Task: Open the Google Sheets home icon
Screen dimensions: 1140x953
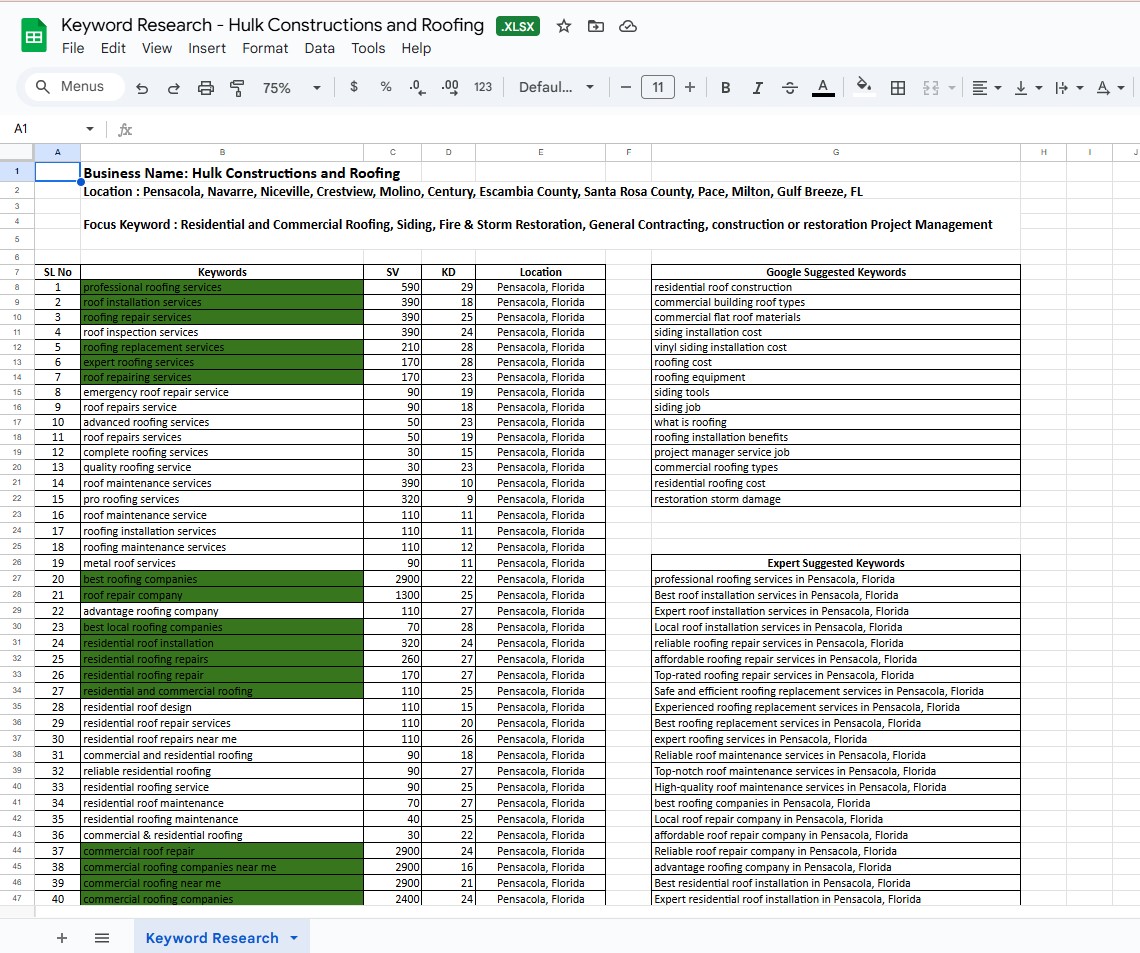Action: [33, 36]
